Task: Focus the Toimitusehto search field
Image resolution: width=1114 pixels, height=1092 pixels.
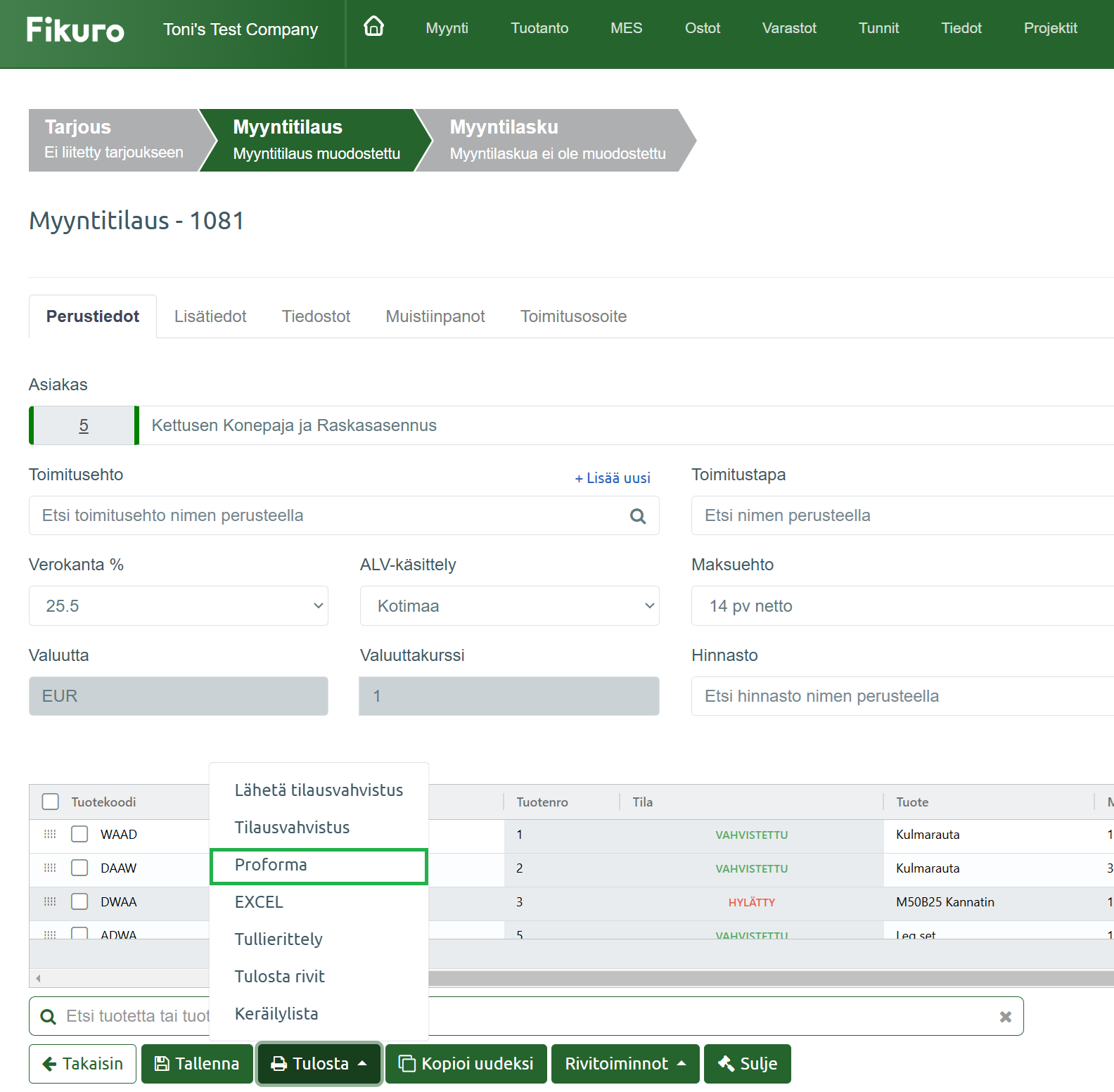Action: [344, 515]
